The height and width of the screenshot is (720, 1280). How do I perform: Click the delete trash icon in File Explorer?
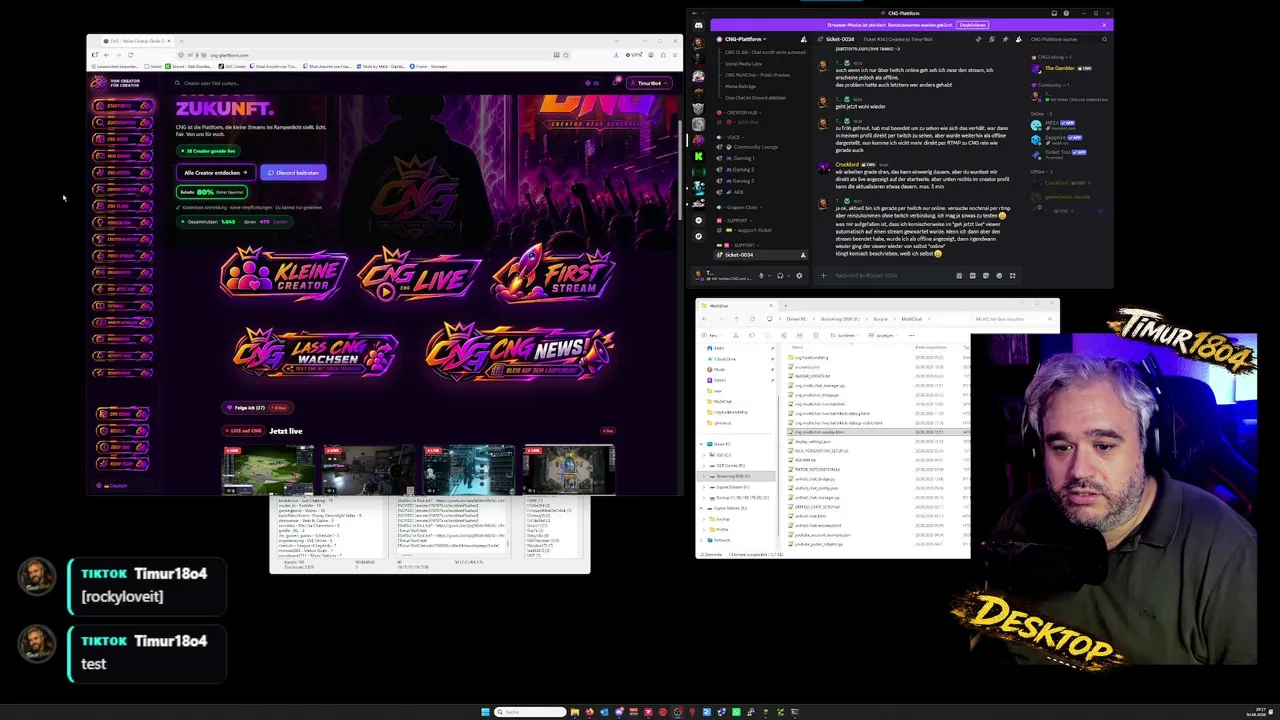pos(816,335)
